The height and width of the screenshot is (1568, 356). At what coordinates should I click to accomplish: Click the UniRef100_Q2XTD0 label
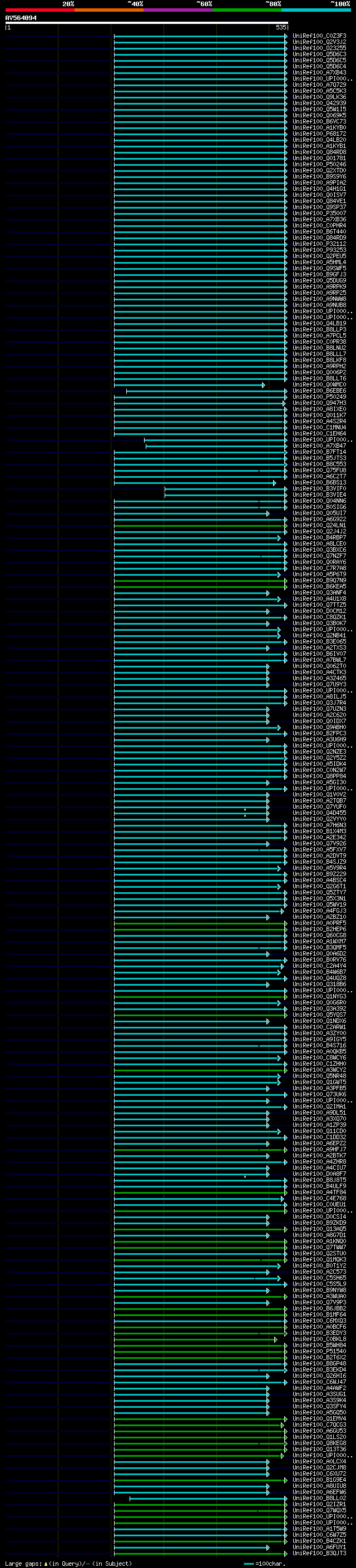[319, 170]
